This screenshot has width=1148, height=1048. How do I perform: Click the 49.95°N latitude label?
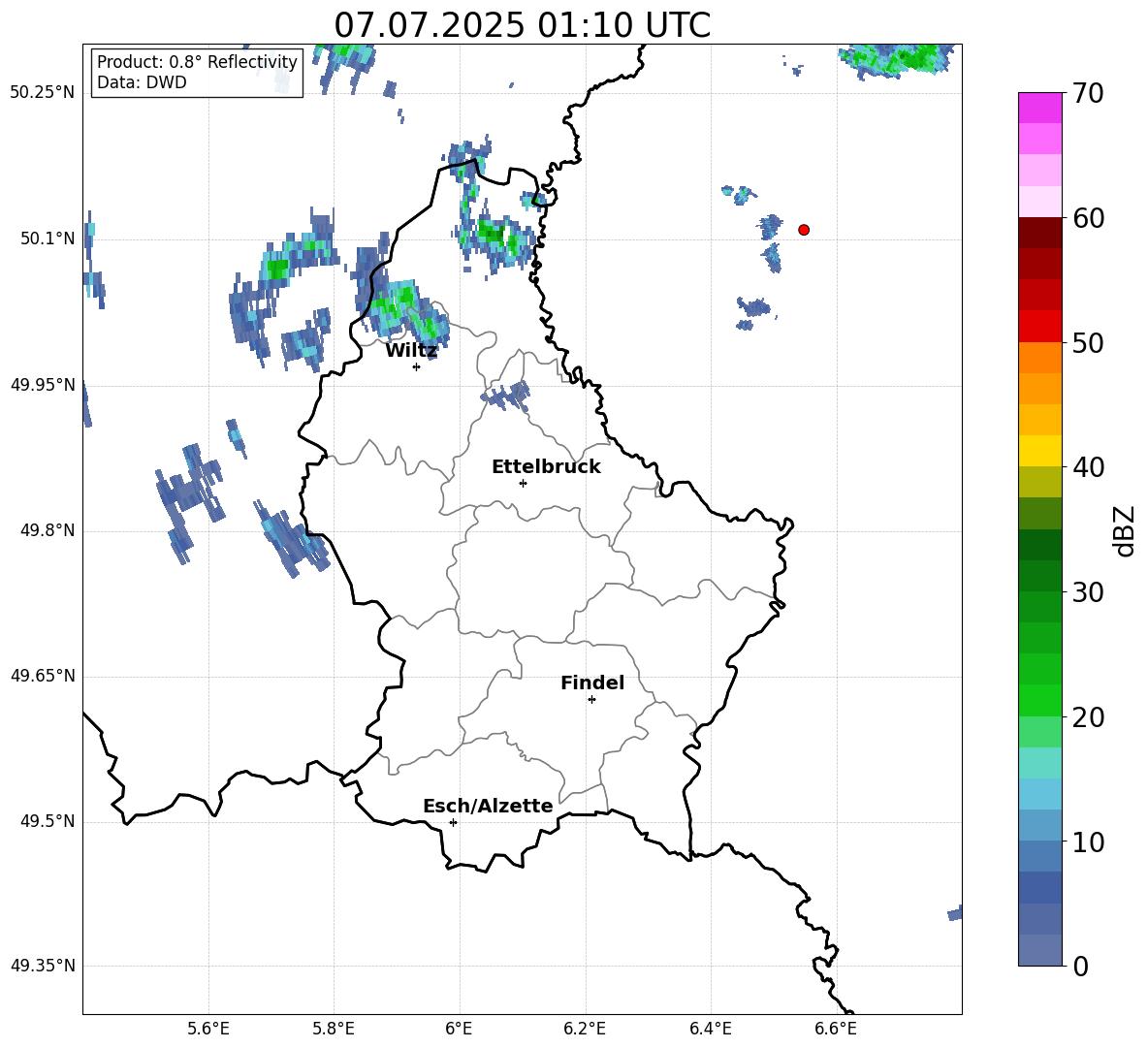click(43, 384)
